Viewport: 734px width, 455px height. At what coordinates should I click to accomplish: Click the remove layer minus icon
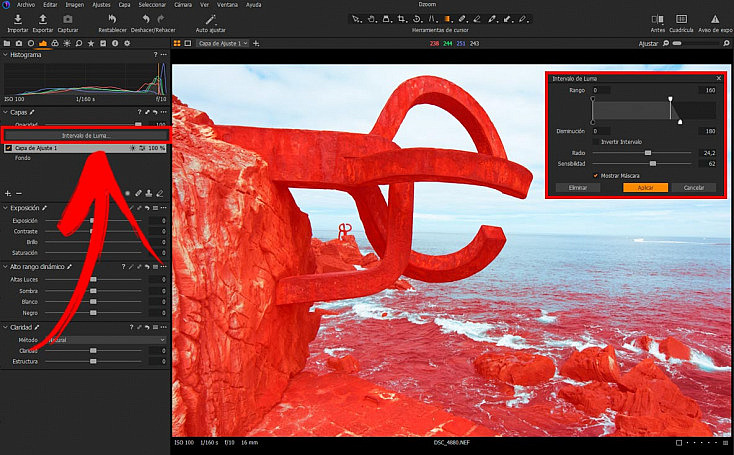tap(19, 193)
